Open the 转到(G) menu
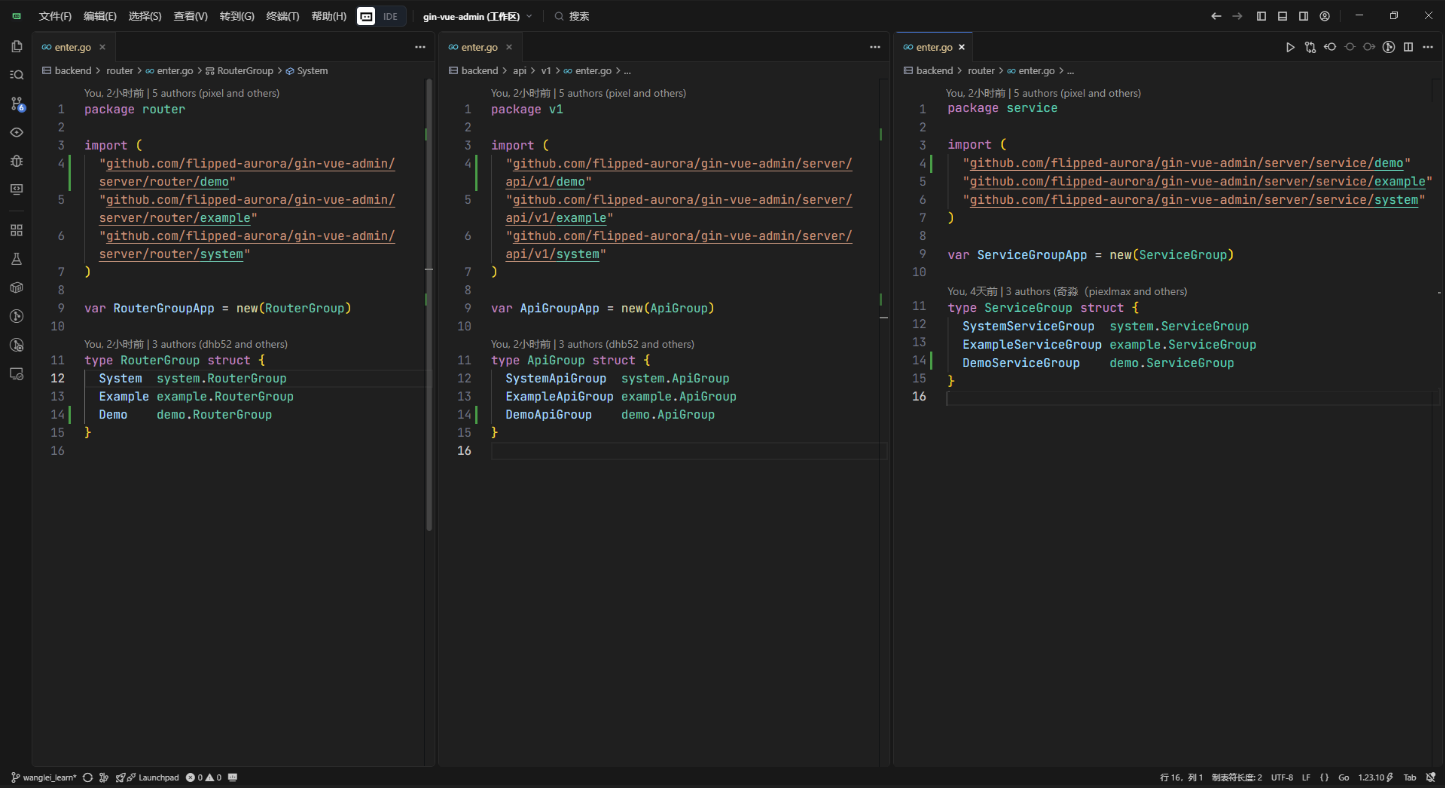The width and height of the screenshot is (1445, 788). click(x=237, y=16)
